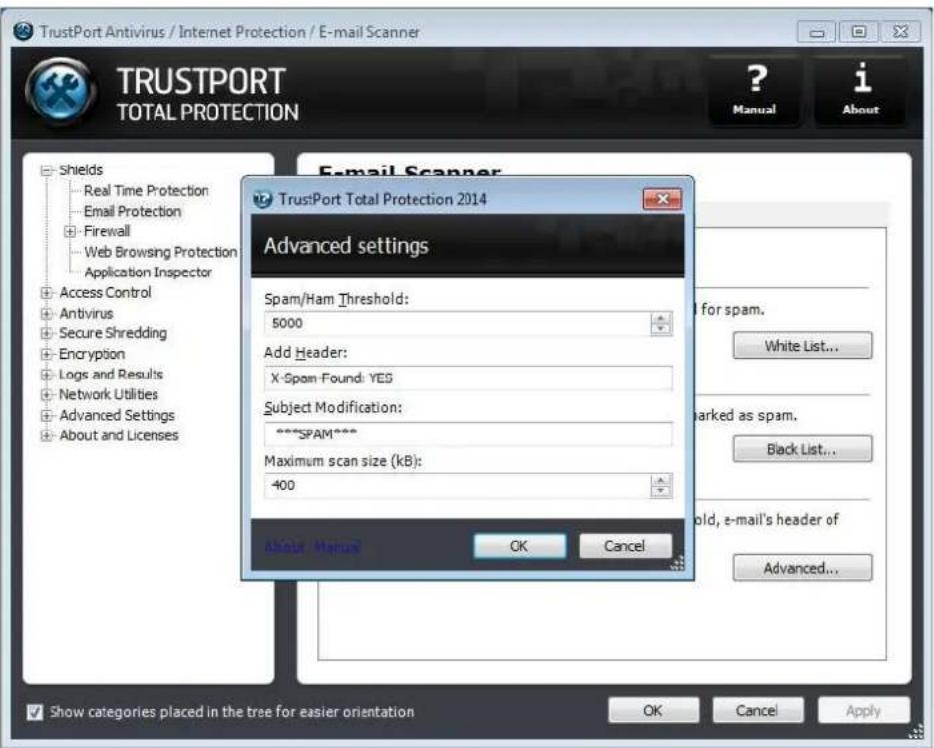The width and height of the screenshot is (934, 748).
Task: Select Logs and Results label
Action: [111, 375]
